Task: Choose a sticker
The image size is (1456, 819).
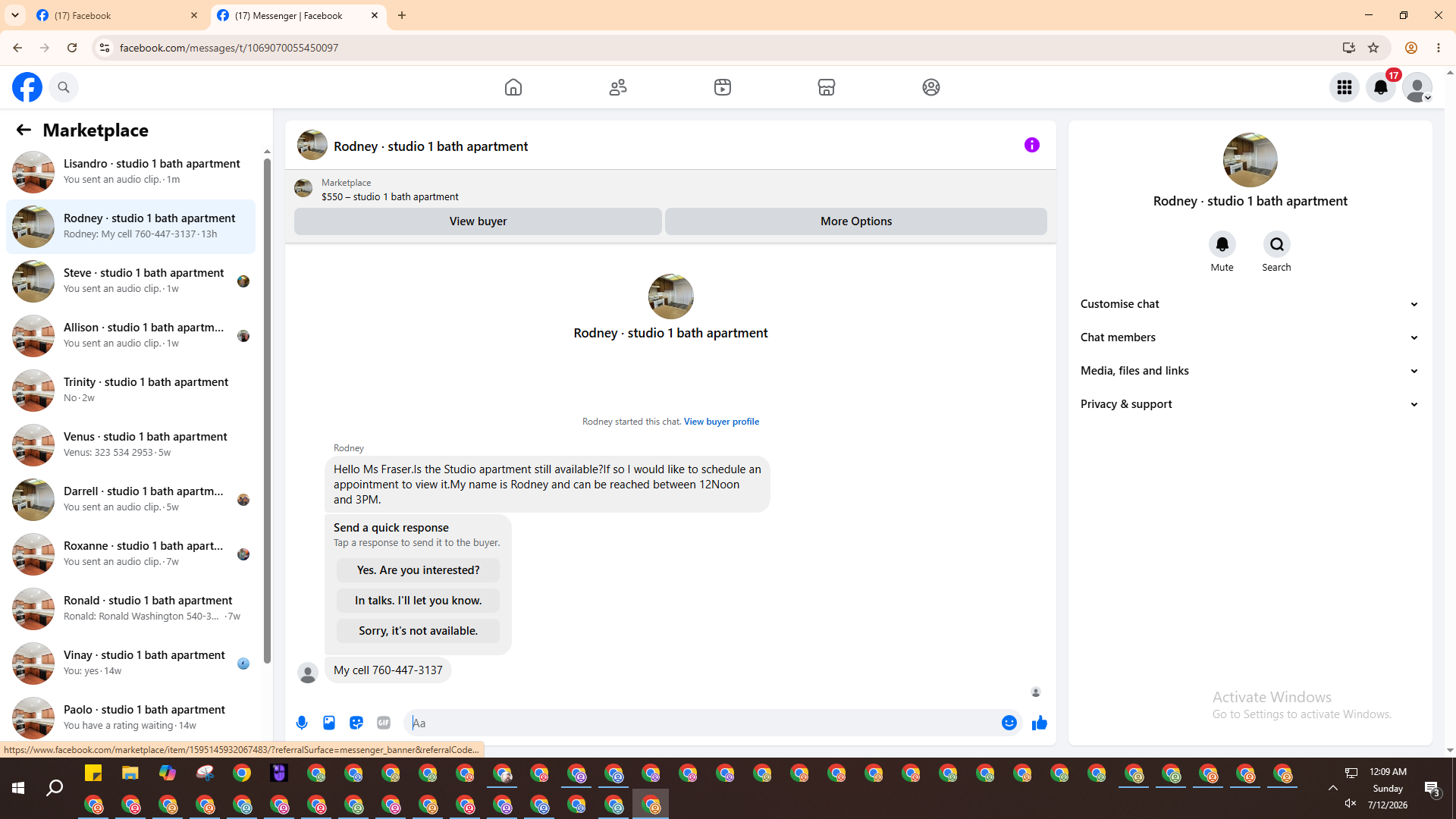Action: 356,723
